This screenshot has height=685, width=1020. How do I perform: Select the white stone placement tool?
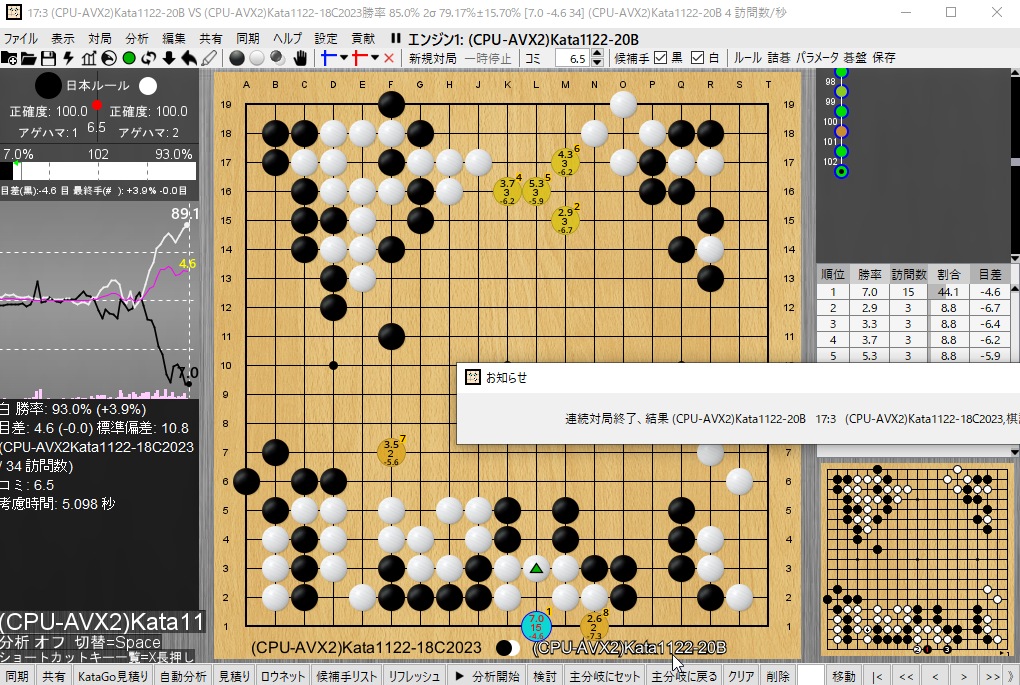pyautogui.click(x=257, y=59)
